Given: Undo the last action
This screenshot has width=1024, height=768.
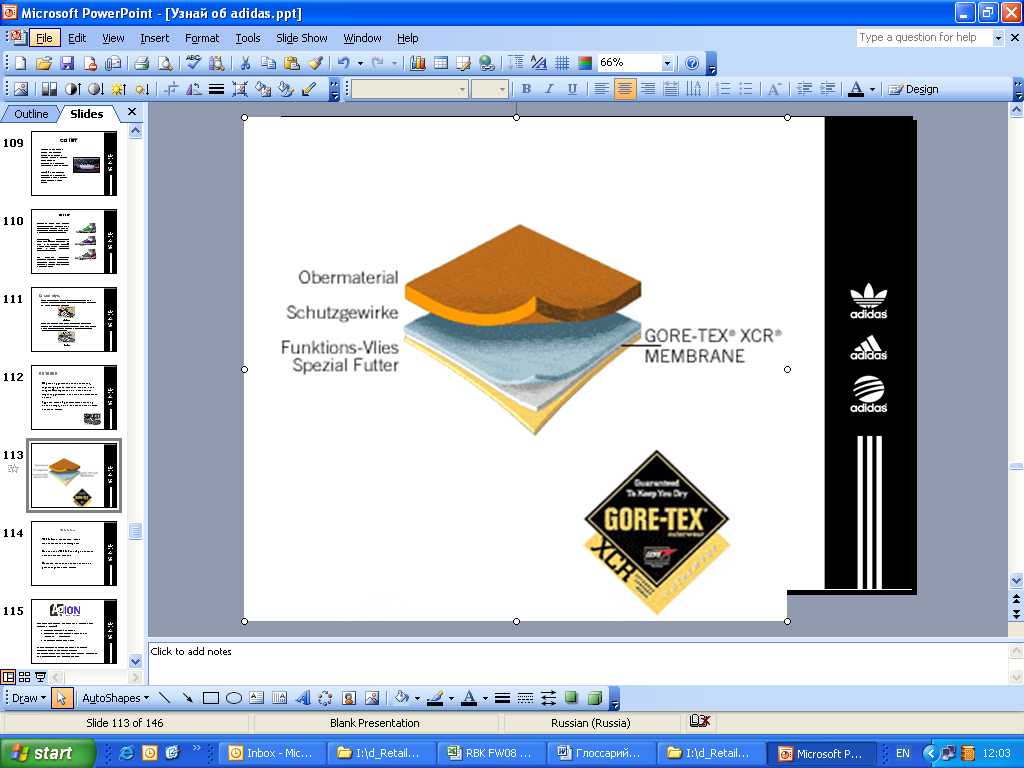Looking at the screenshot, I should 344,63.
